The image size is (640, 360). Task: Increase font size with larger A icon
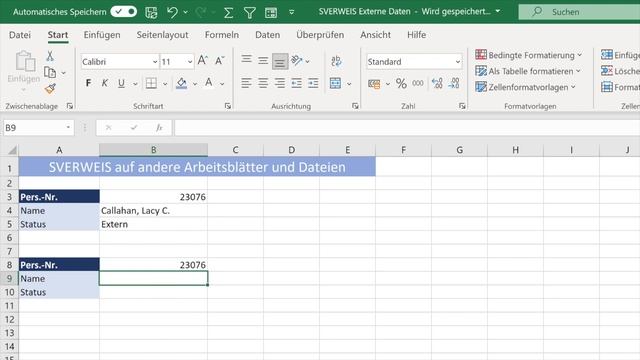pos(202,61)
